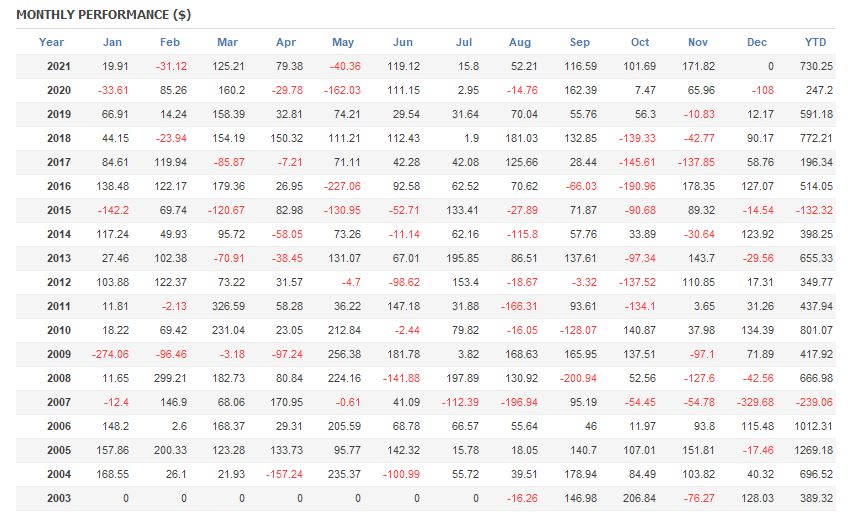This screenshot has height=519, width=851.
Task: Click the Oct column header
Action: [640, 42]
